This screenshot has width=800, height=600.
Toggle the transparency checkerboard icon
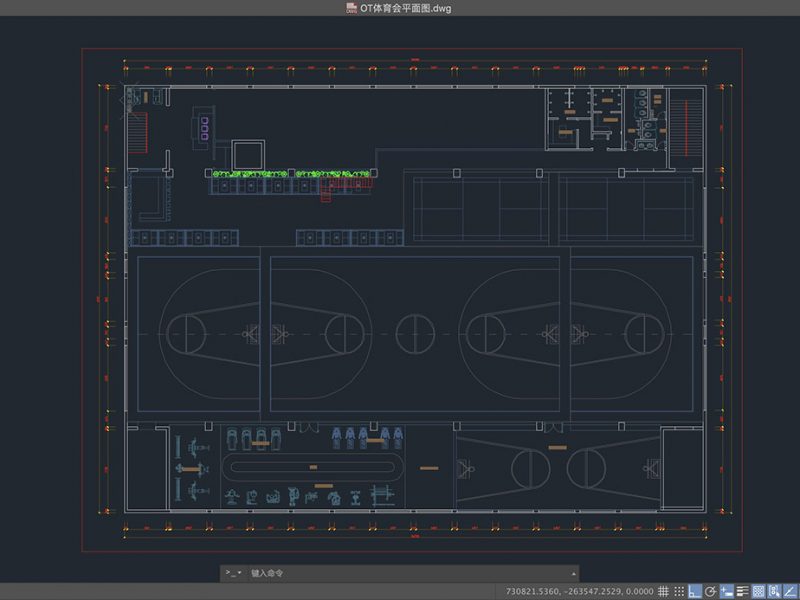point(759,591)
